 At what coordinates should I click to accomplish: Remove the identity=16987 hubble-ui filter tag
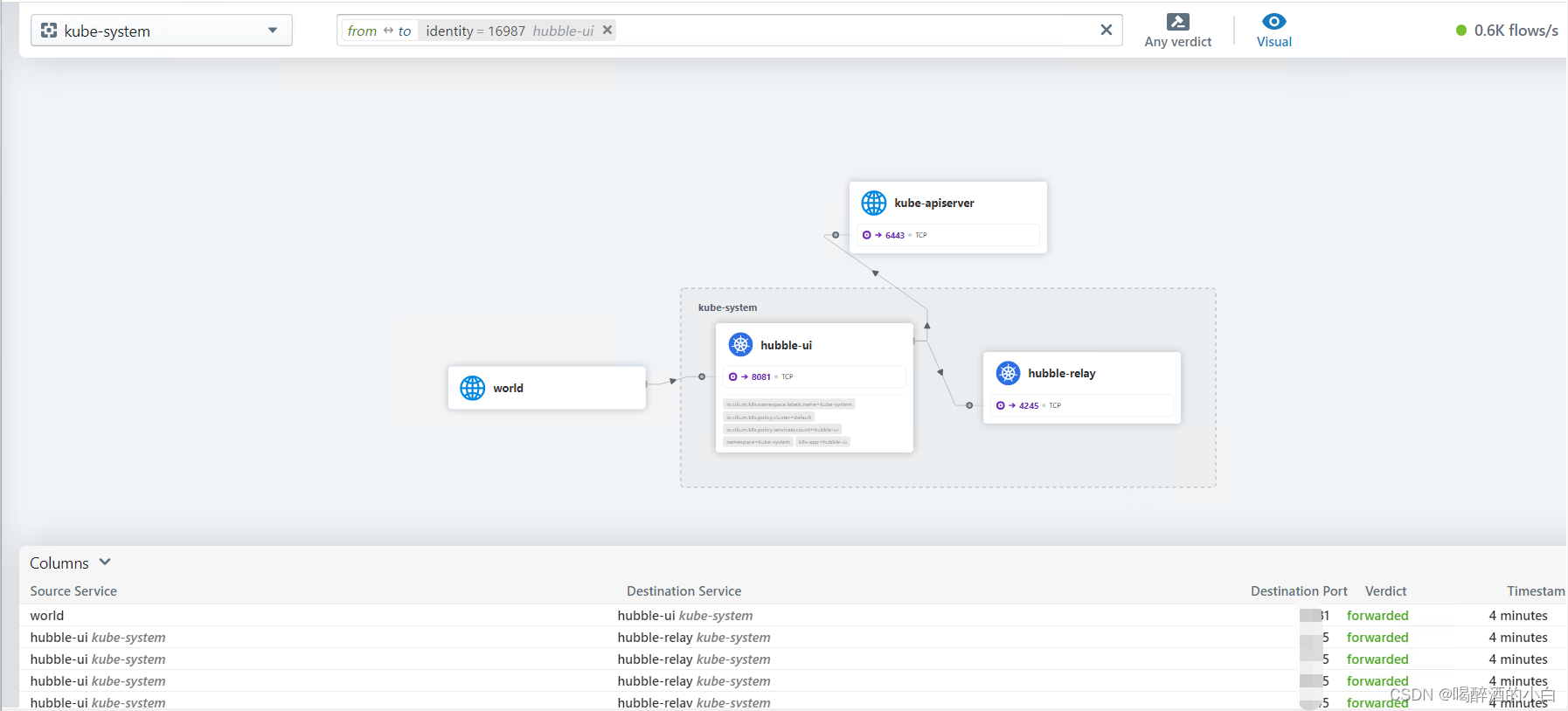[607, 30]
